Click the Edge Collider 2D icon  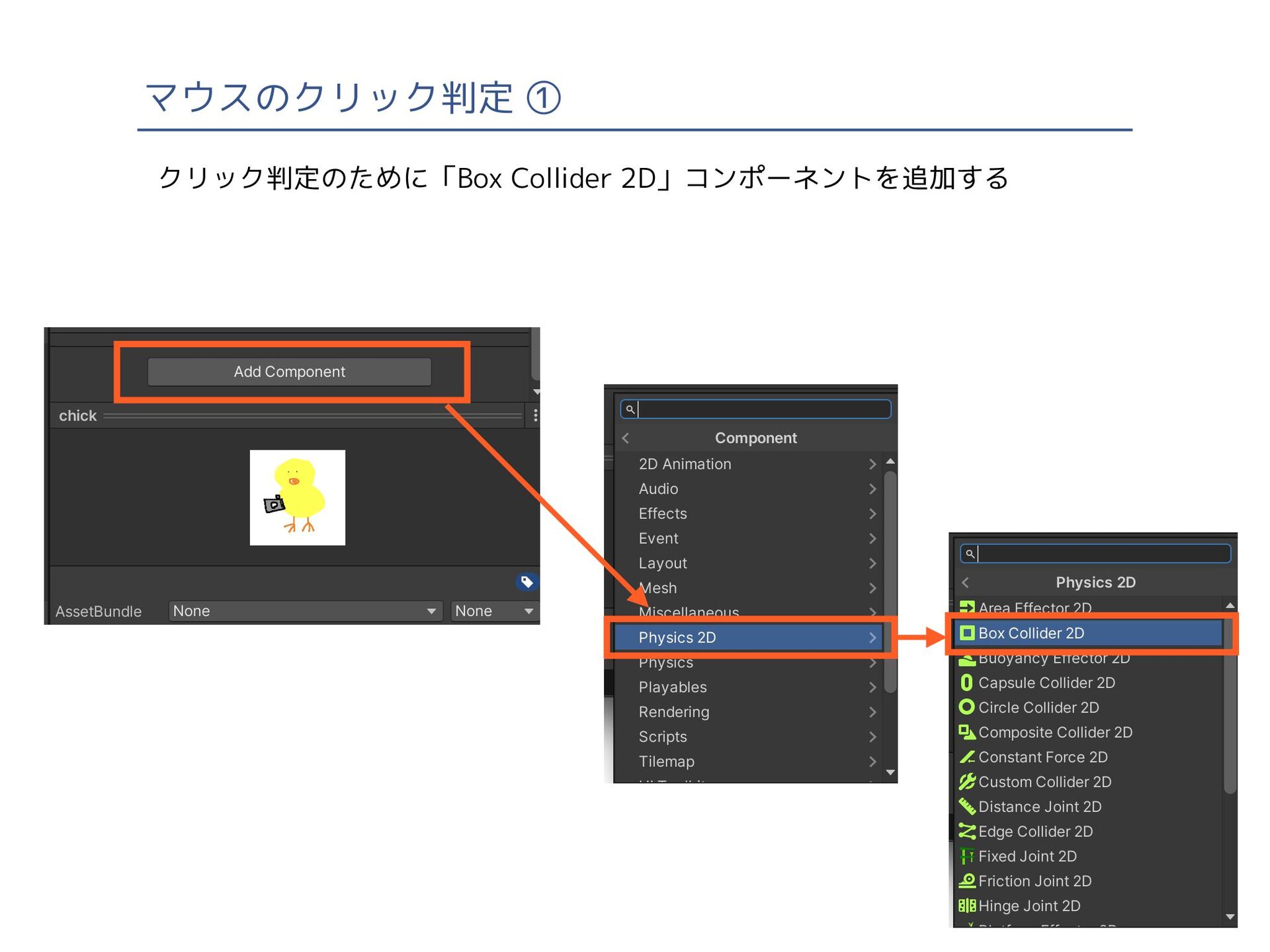[x=966, y=831]
